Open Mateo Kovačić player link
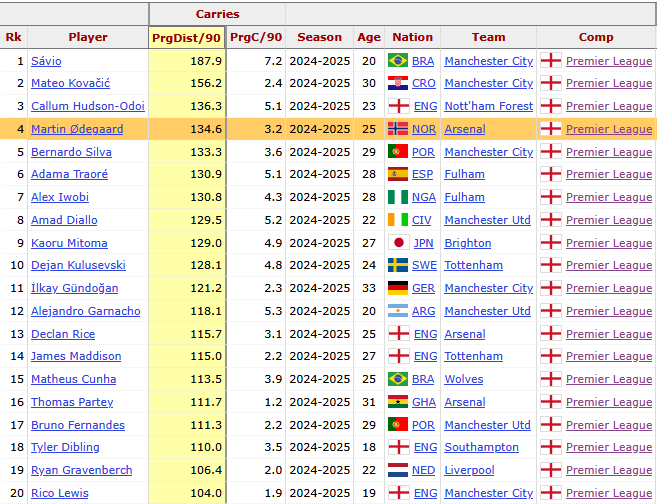The width and height of the screenshot is (657, 504). click(70, 83)
